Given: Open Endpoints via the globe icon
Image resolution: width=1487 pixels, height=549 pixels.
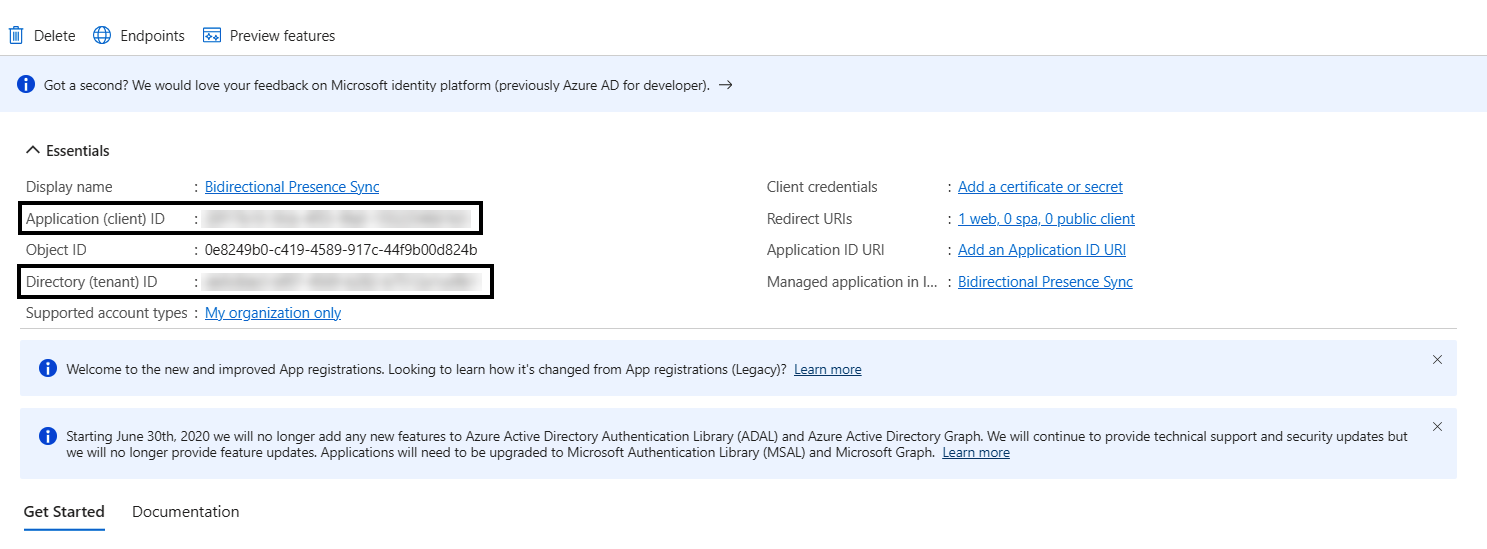Looking at the screenshot, I should 102,36.
